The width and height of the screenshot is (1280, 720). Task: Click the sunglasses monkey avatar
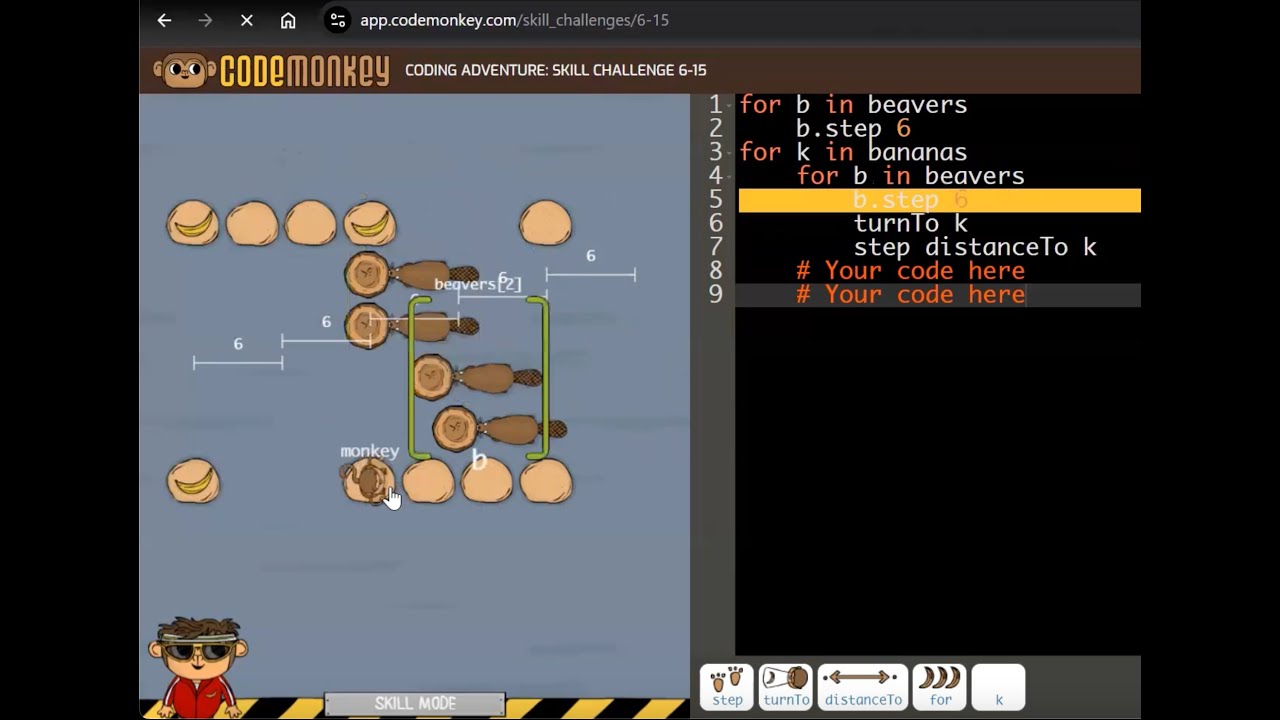click(x=198, y=665)
